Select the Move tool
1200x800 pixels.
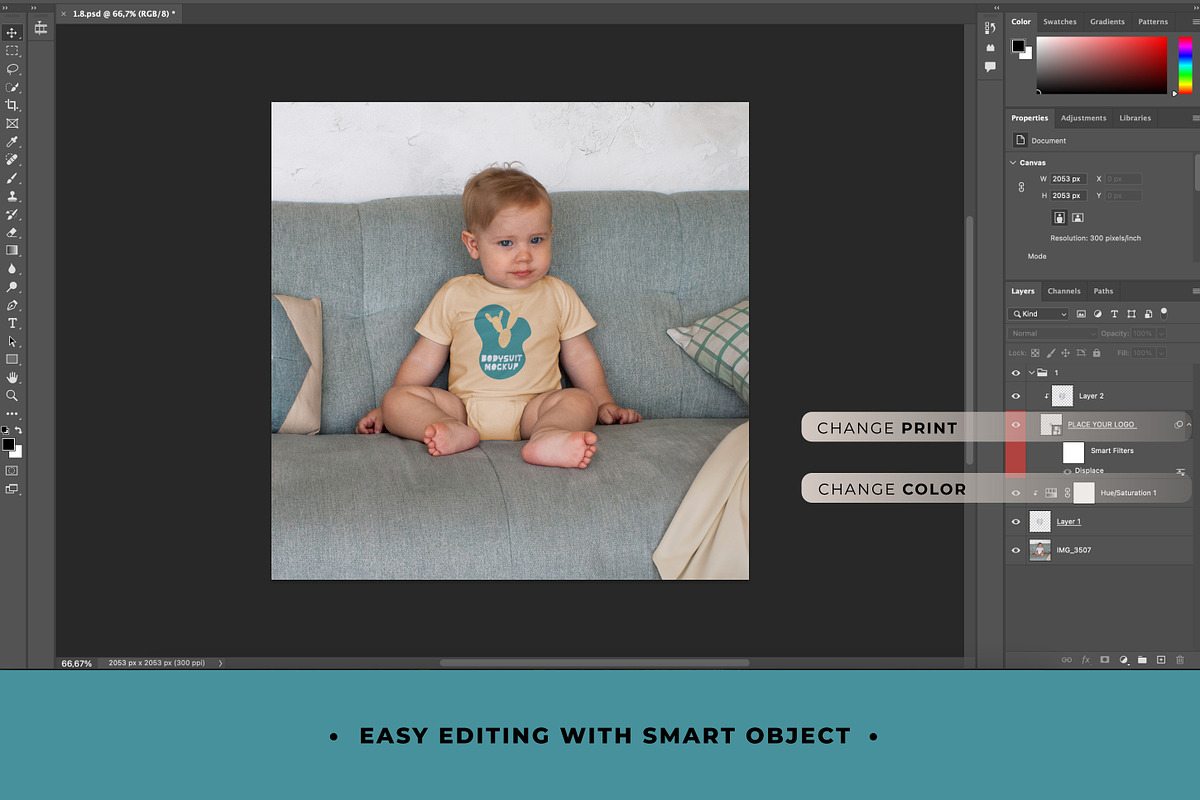click(x=13, y=33)
